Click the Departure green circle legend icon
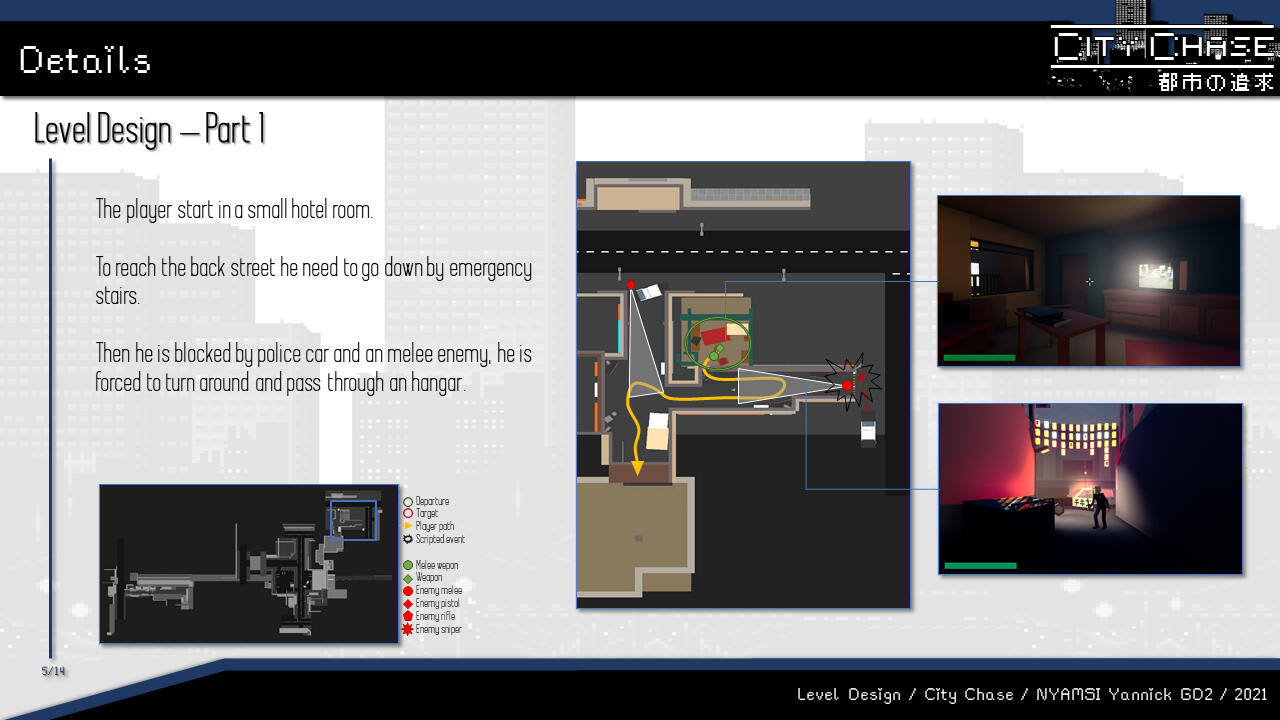Viewport: 1280px width, 720px height. click(x=408, y=502)
